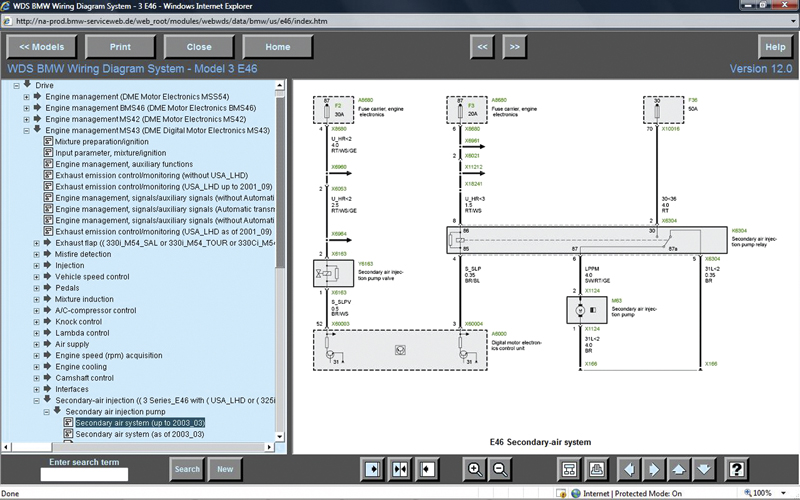Click the Internet zone globe icon in status bar
The height and width of the screenshot is (500, 800).
click(576, 493)
